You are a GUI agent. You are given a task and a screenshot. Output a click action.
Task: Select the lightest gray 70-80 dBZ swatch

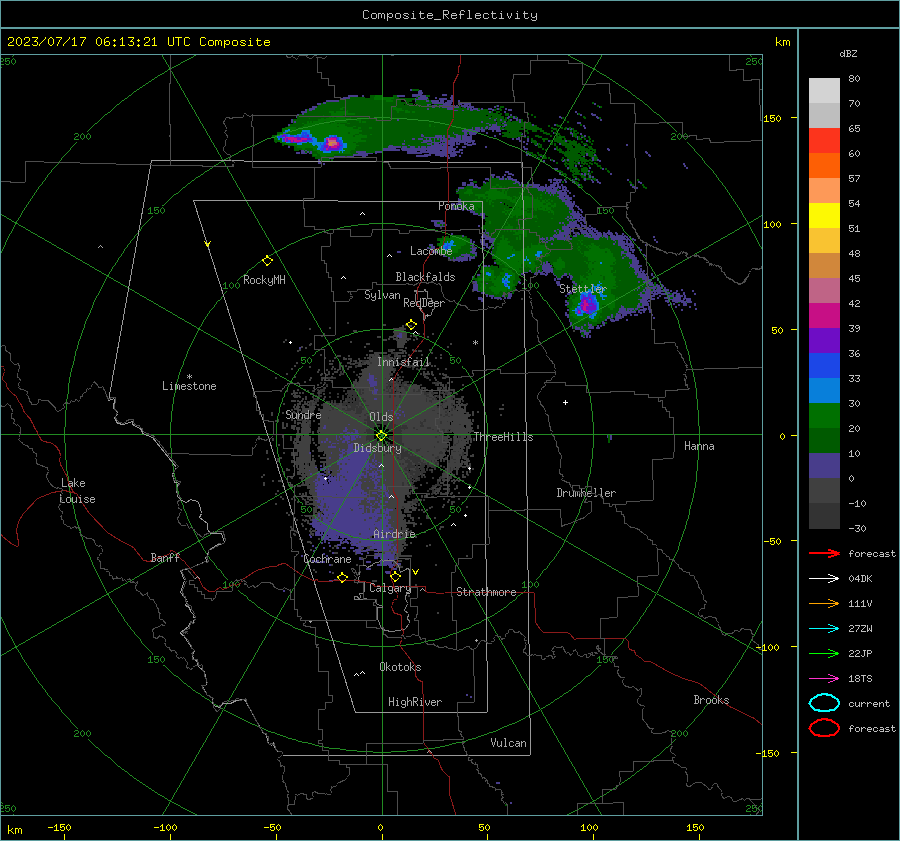tap(824, 91)
